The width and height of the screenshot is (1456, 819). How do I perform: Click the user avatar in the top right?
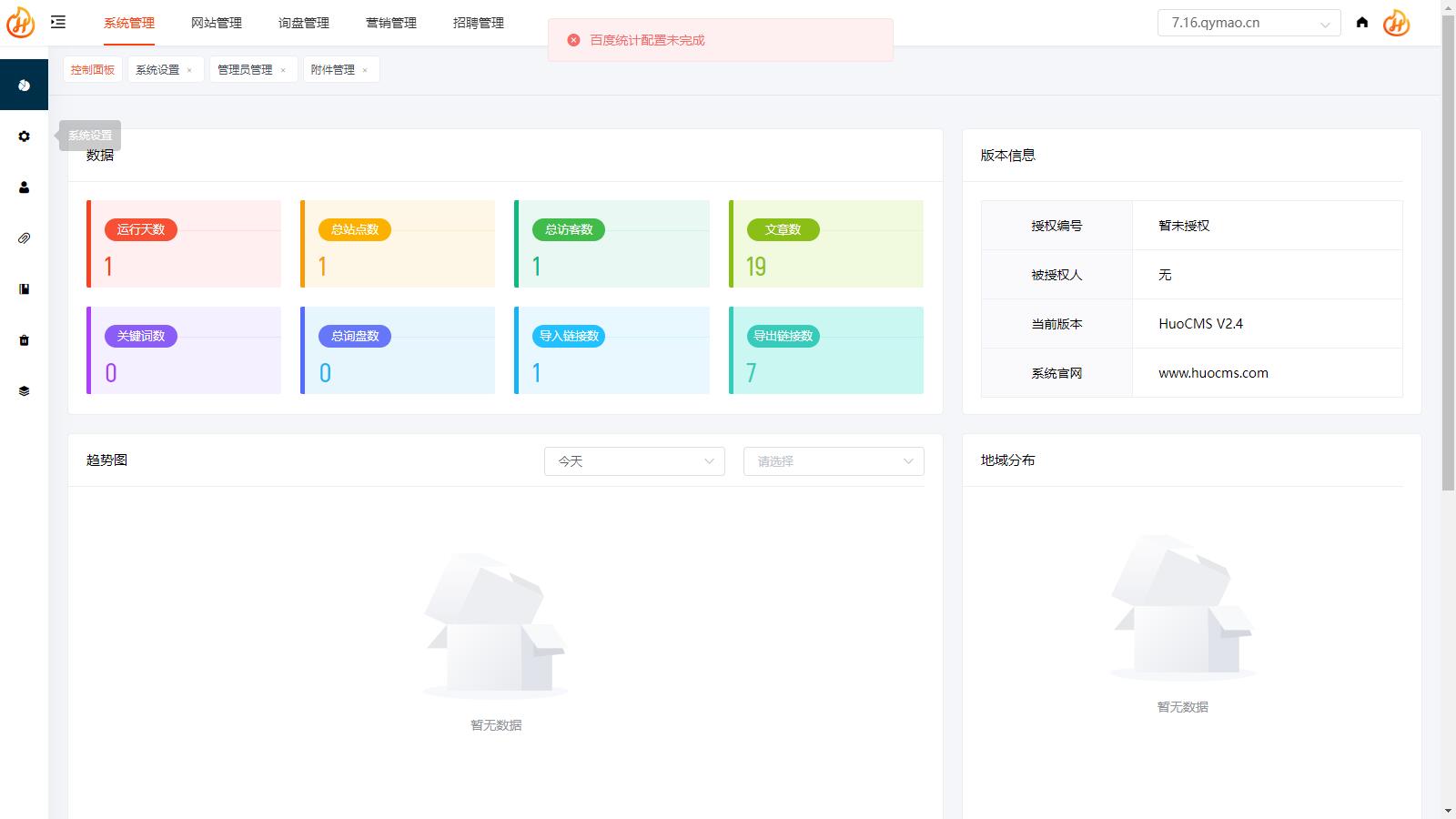[x=1396, y=23]
